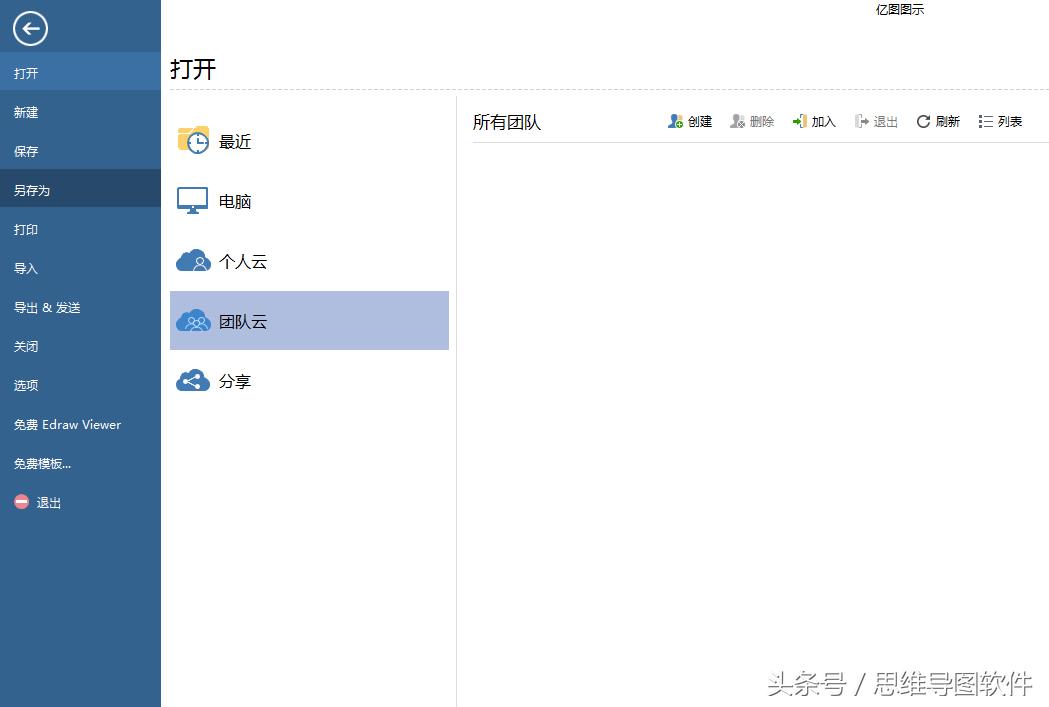Refresh the team list with the 刷新 icon
Screen dimensions: 1049x707
(937, 121)
